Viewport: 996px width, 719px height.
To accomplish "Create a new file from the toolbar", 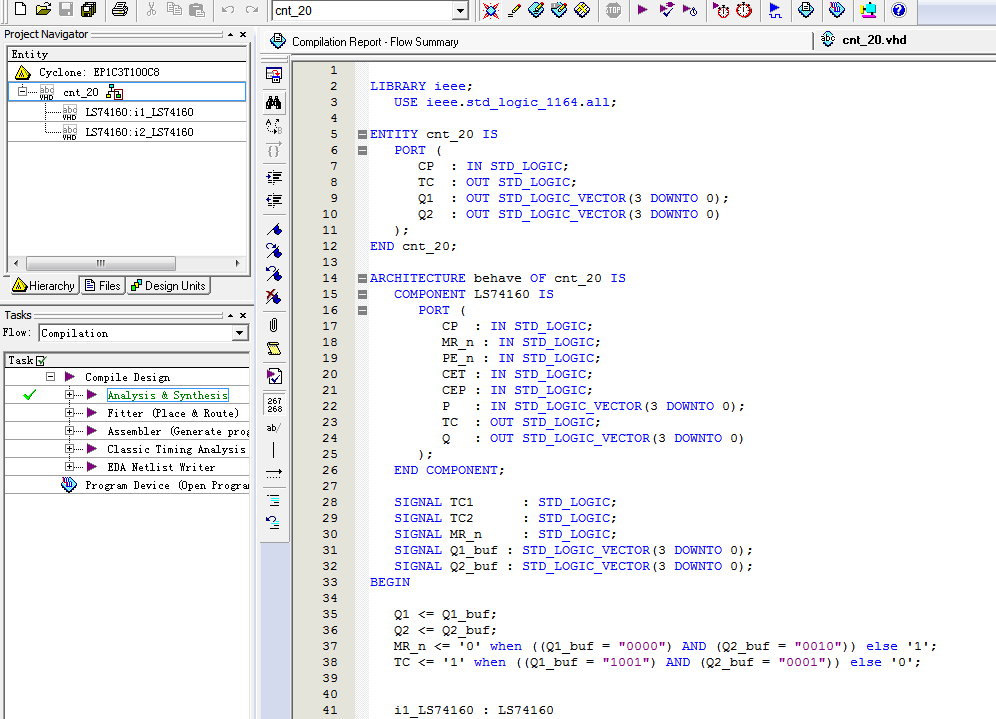I will (x=20, y=9).
